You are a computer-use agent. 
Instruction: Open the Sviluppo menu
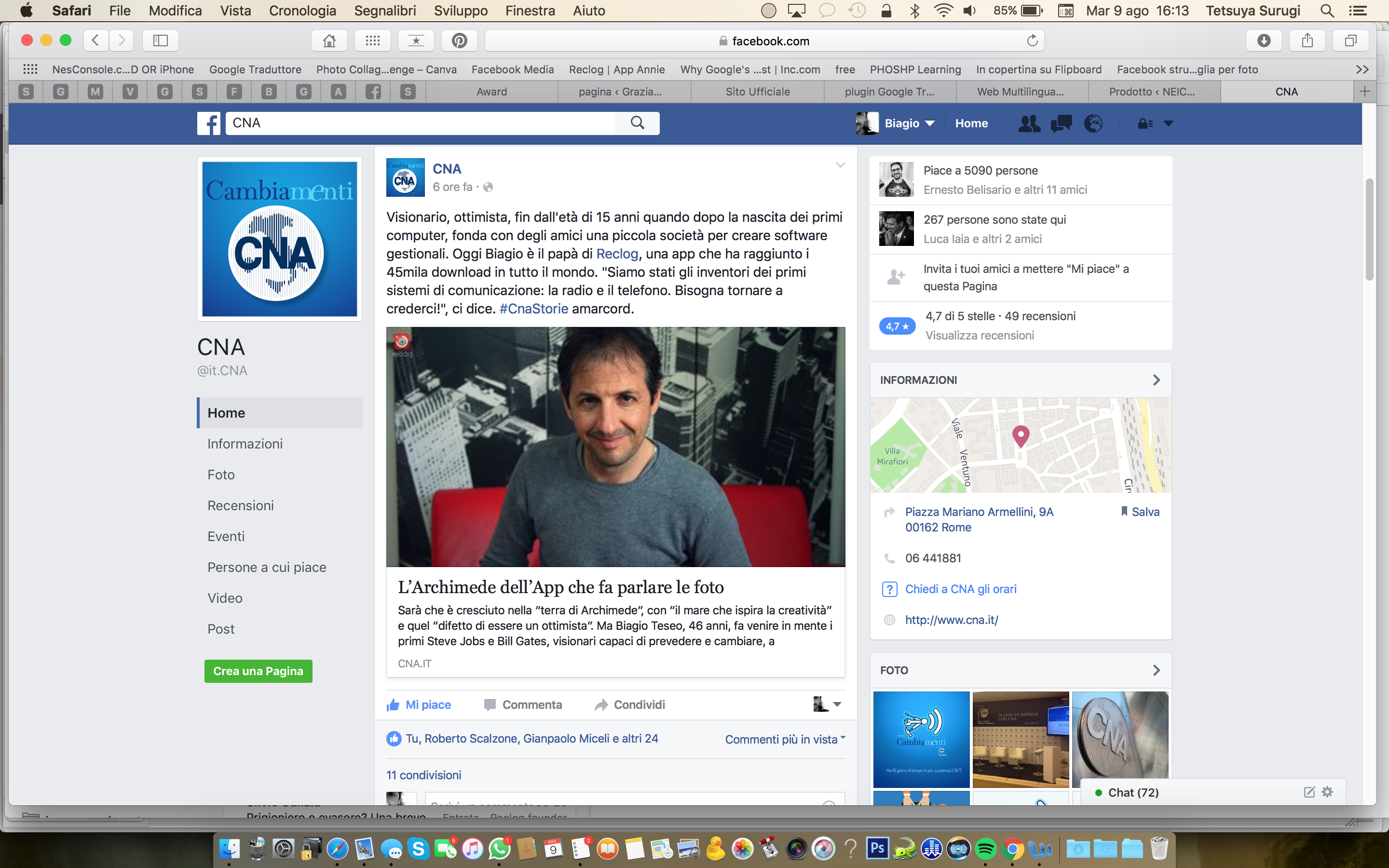[x=460, y=10]
